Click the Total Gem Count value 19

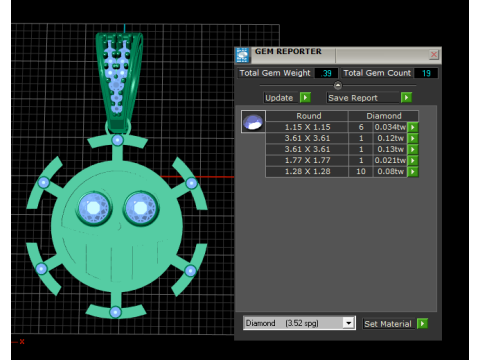(x=426, y=73)
